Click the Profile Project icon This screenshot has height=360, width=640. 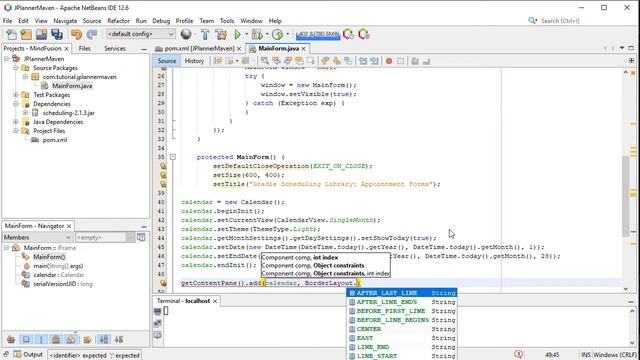point(278,34)
